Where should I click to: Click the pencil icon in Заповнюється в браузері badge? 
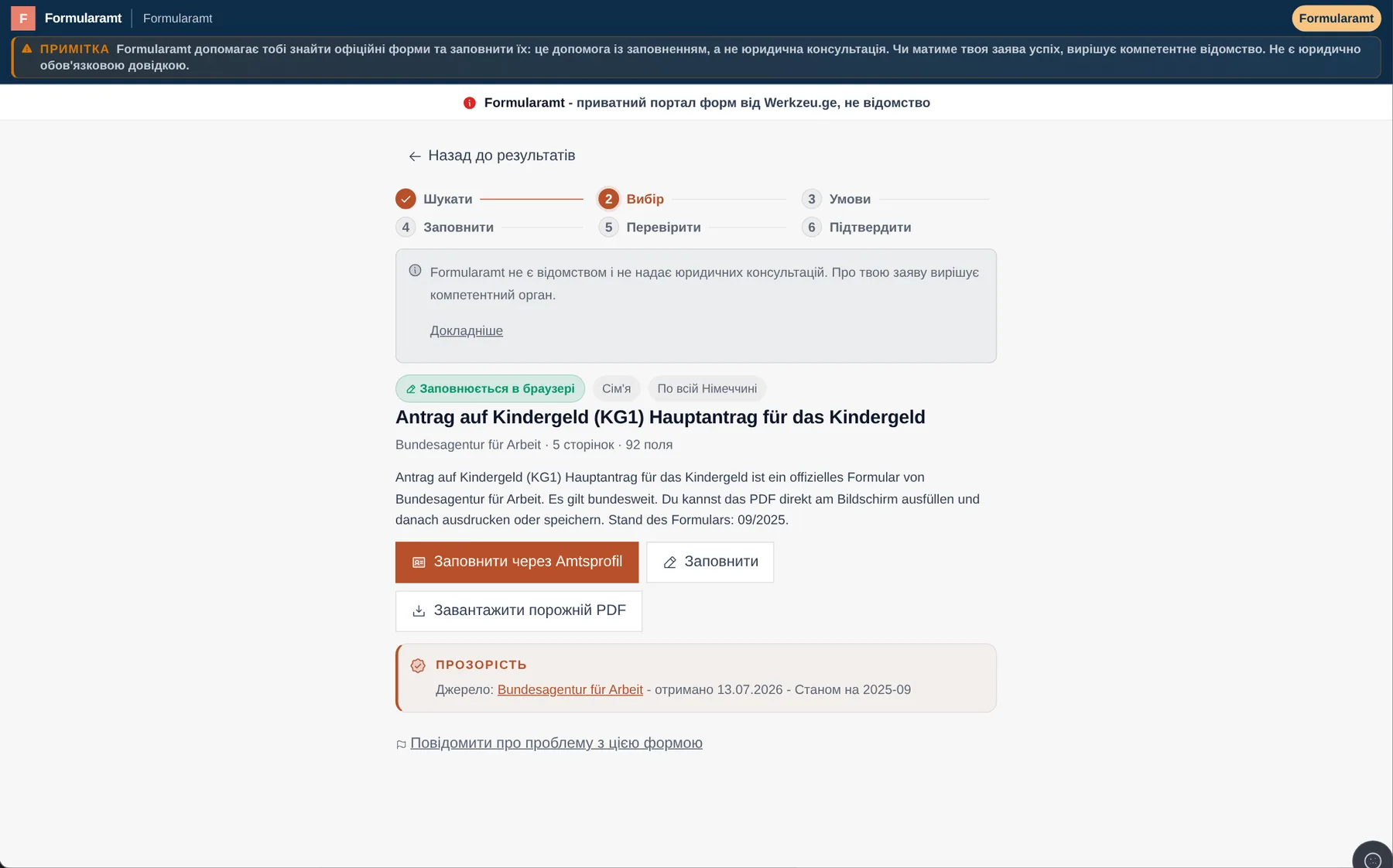[411, 389]
